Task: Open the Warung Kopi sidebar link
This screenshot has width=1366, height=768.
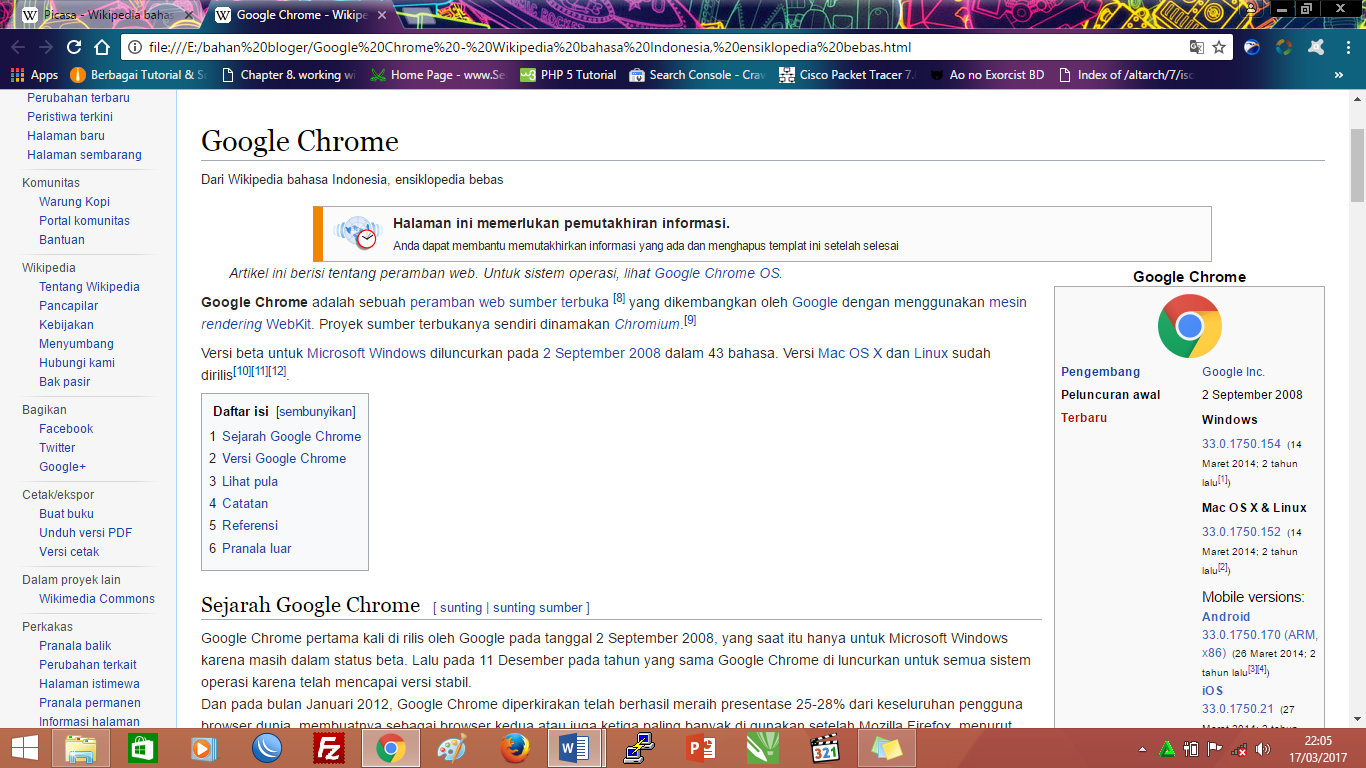Action: [75, 201]
